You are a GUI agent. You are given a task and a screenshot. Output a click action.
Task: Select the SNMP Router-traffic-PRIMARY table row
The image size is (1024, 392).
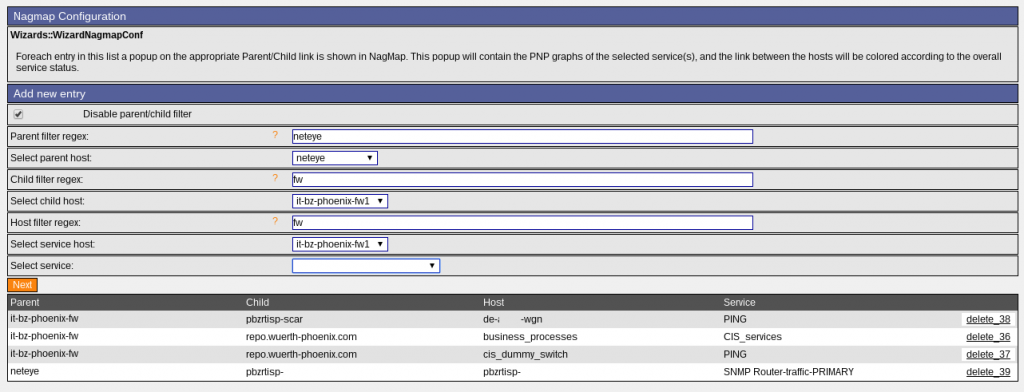point(512,372)
